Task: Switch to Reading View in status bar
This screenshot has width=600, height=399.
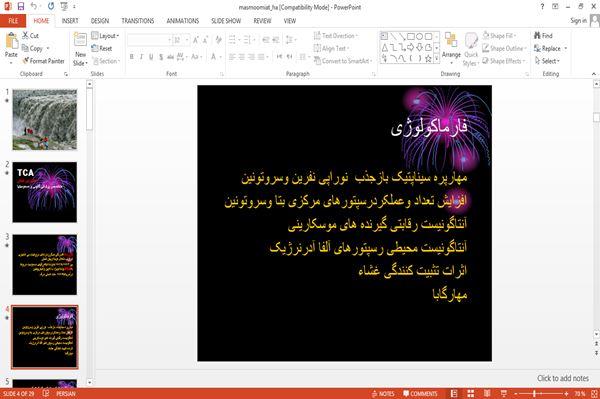Action: click(487, 393)
